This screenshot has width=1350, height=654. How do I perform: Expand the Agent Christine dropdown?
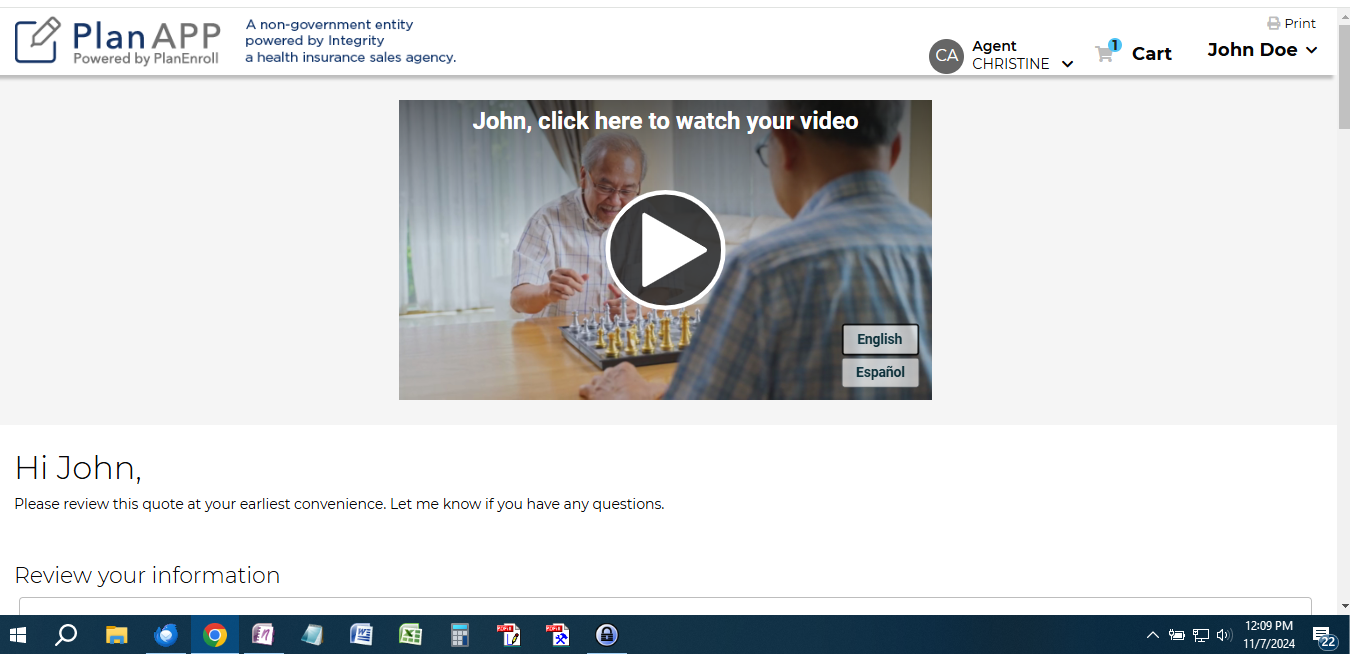point(1067,64)
